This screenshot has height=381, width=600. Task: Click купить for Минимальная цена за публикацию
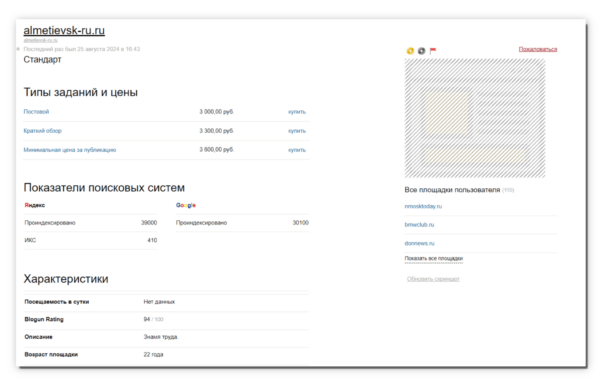coord(297,150)
